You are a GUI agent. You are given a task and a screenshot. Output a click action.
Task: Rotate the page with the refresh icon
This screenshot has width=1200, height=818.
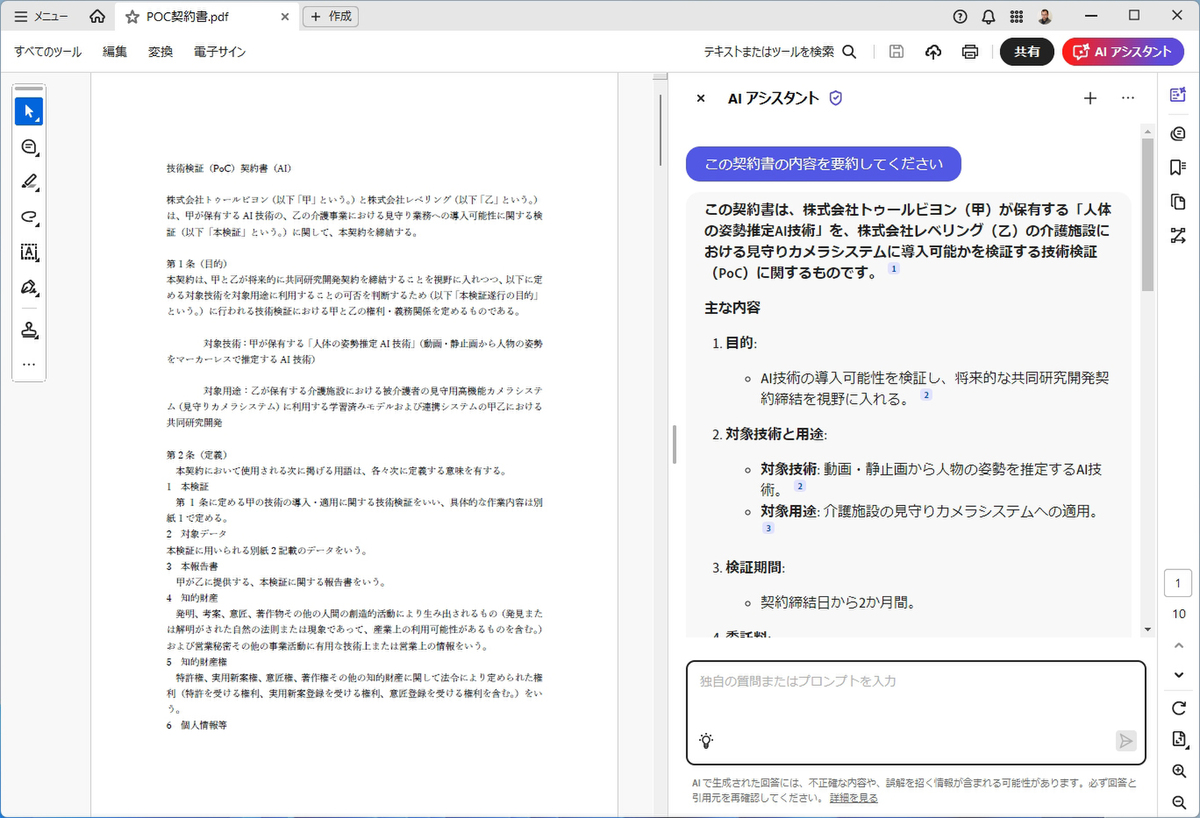[x=1178, y=708]
